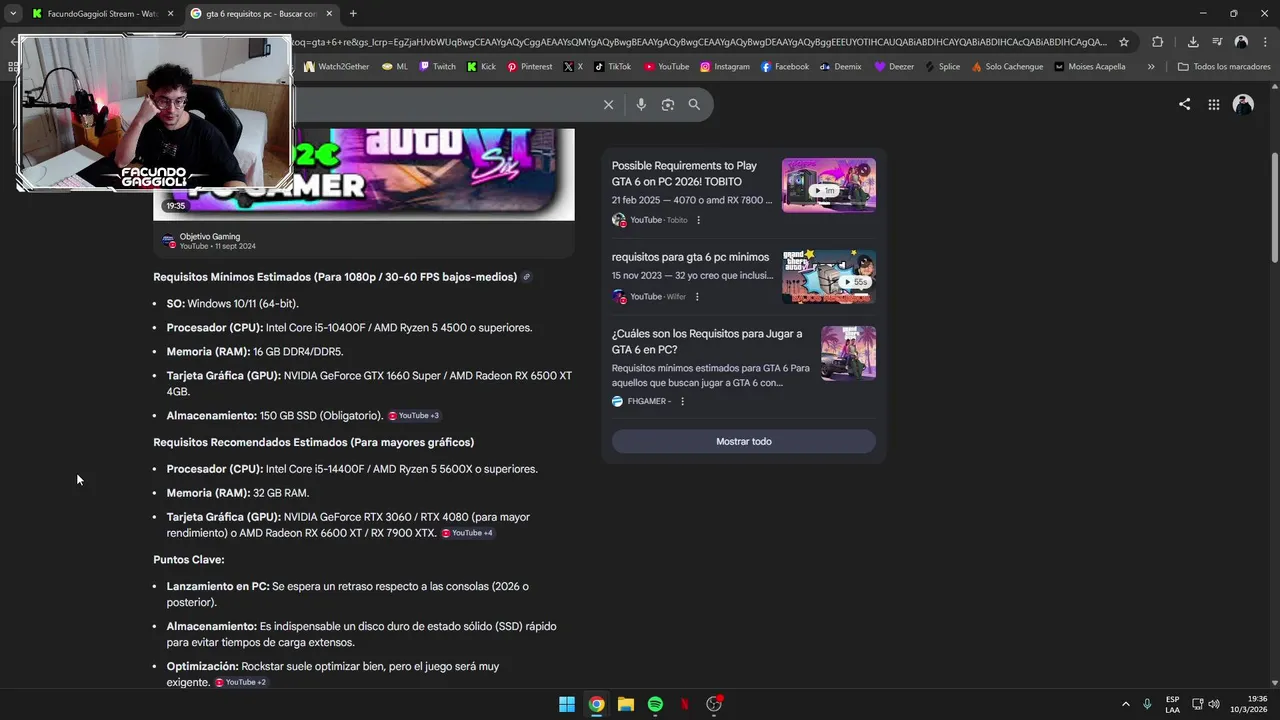Click the page vertical scrollbar
This screenshot has height=720, width=1280.
point(1275,210)
